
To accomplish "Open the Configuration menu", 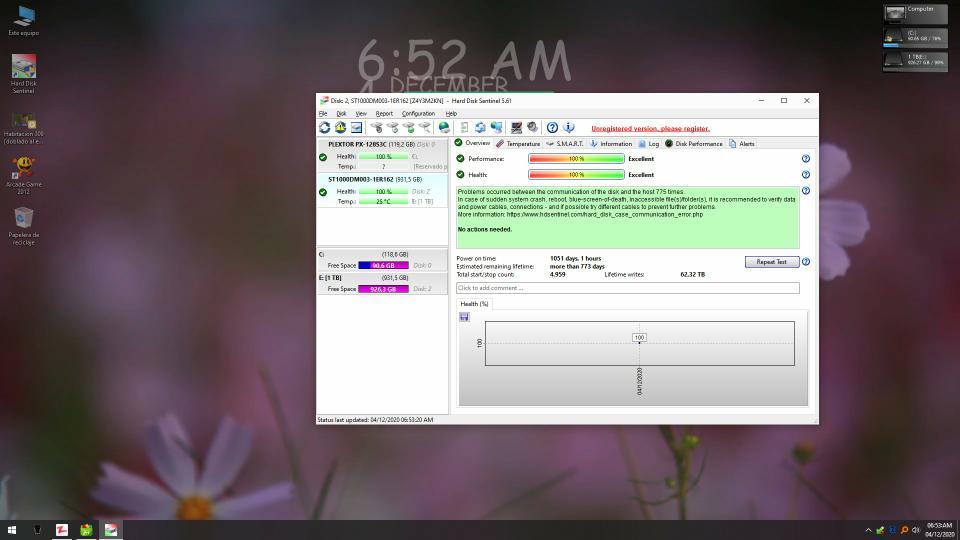I will [x=418, y=113].
